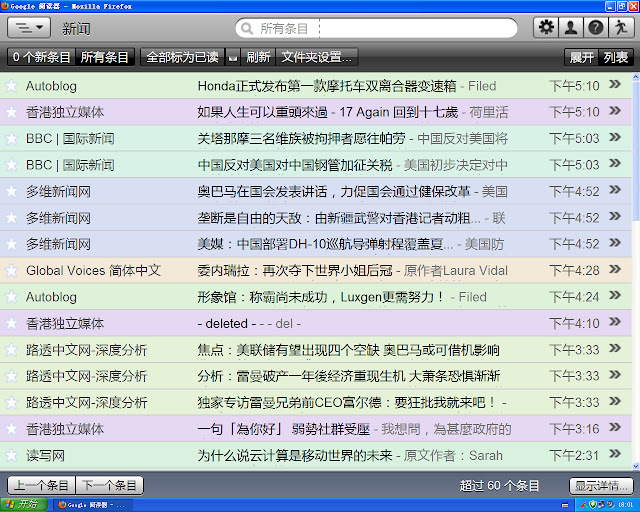Click 下午5:10 time of Honda item

pos(574,86)
